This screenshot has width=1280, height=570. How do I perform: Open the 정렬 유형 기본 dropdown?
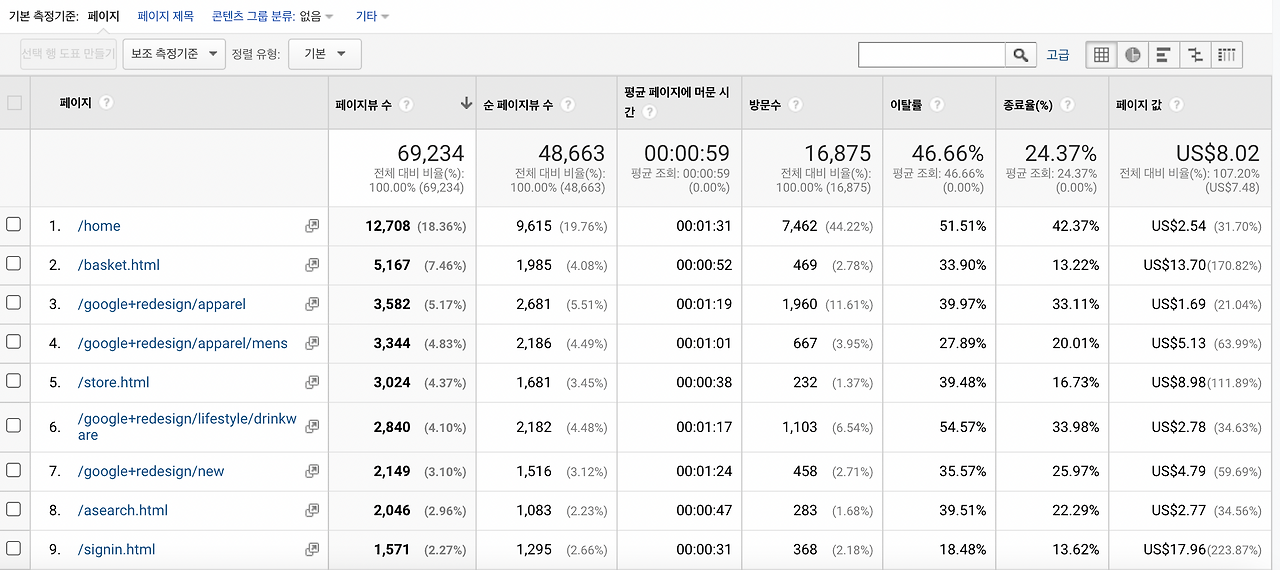coord(325,54)
